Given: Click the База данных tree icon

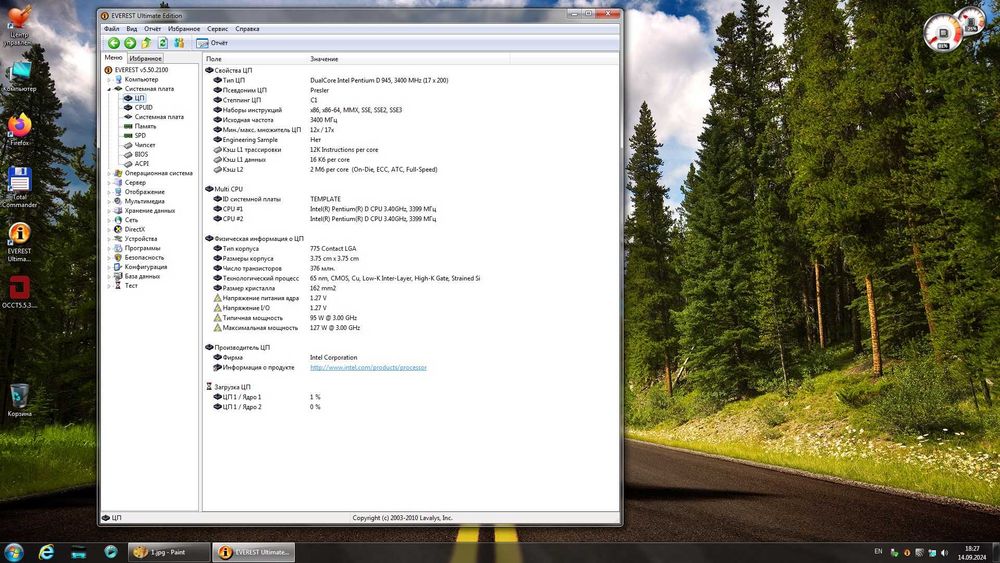Looking at the screenshot, I should tap(118, 276).
